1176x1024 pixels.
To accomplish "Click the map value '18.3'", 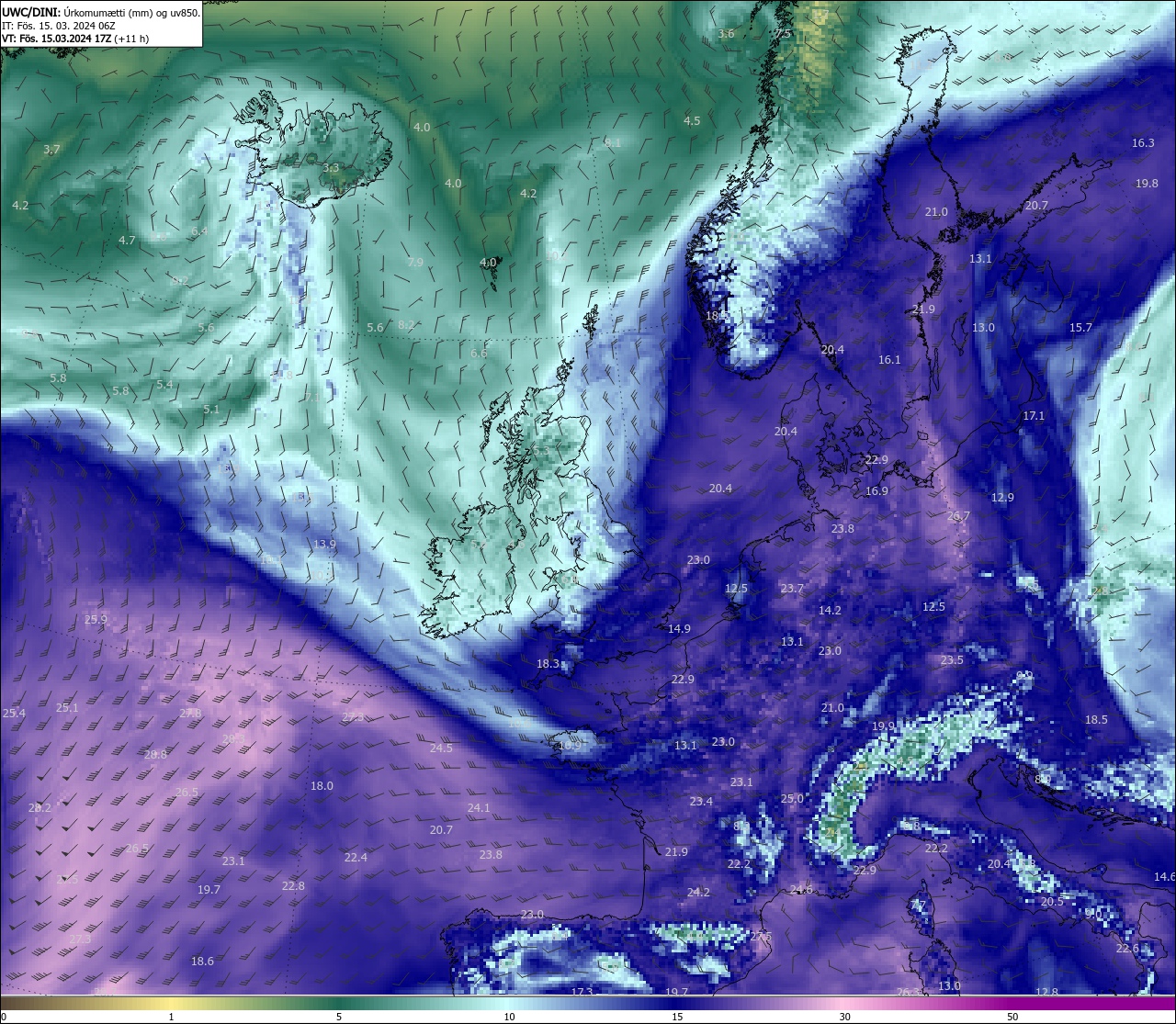I will point(548,664).
